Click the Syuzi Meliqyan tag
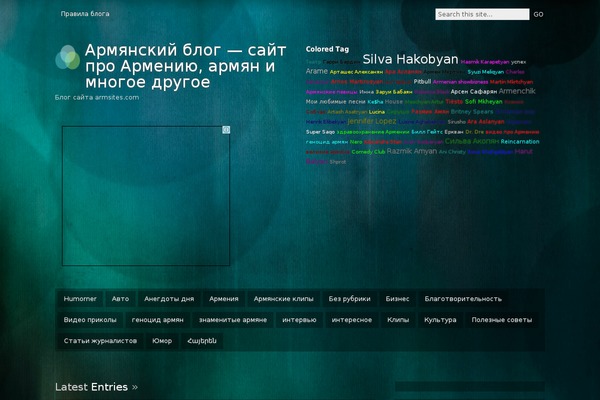 tap(486, 72)
